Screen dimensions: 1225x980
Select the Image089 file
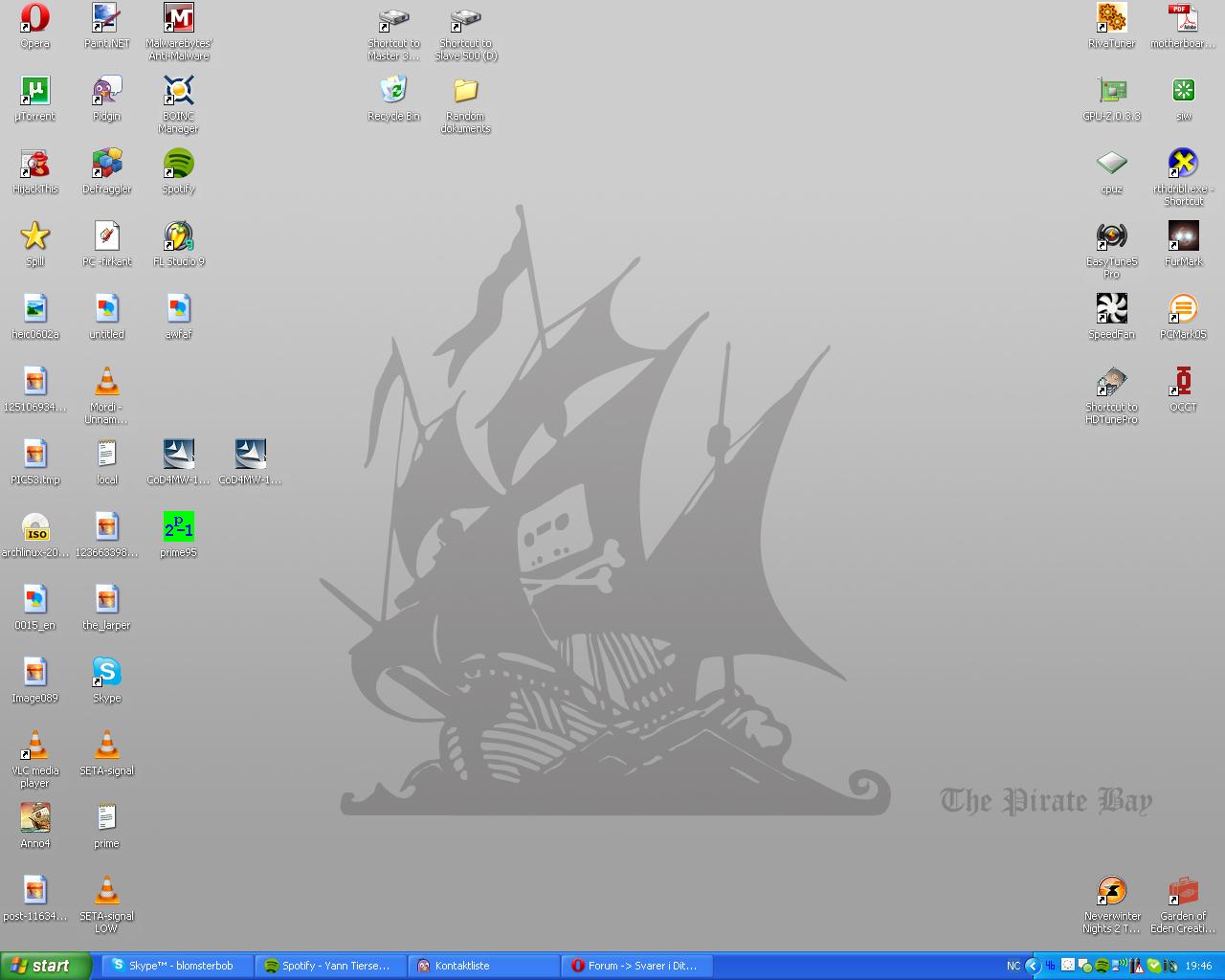click(35, 680)
